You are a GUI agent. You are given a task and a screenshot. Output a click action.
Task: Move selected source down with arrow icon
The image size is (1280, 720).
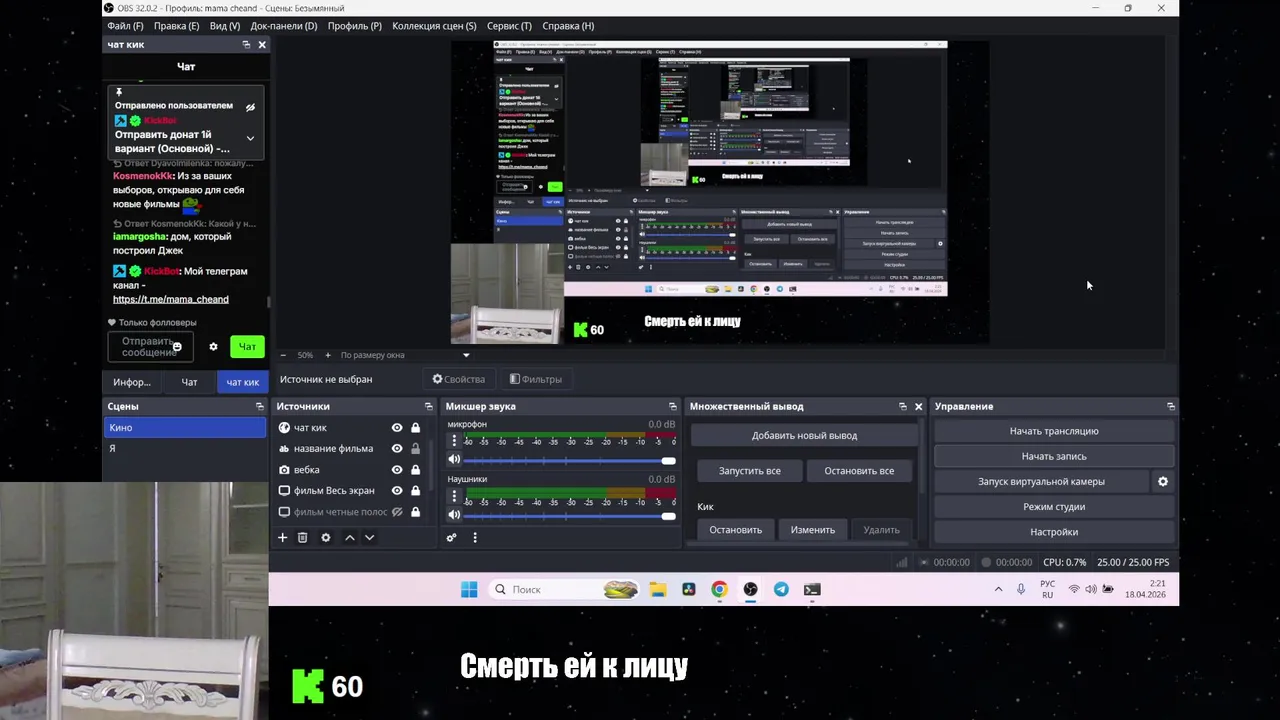click(369, 538)
